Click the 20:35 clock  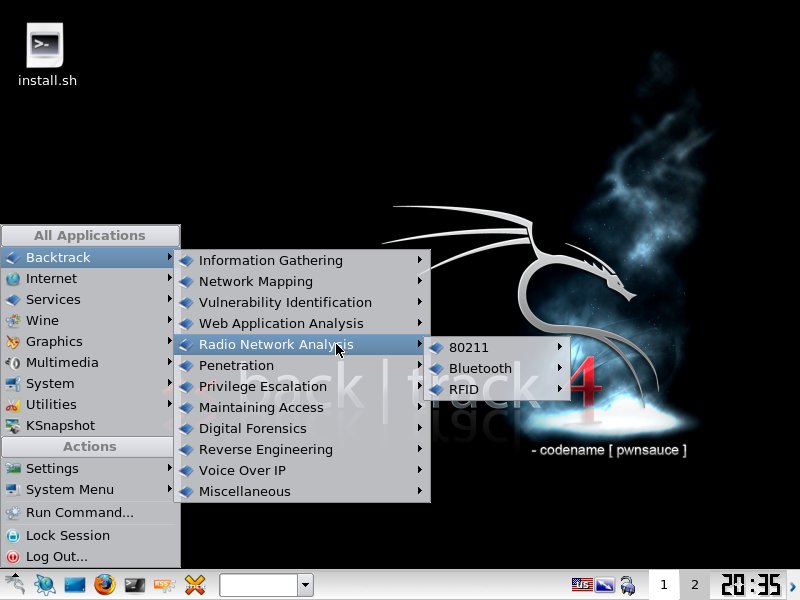point(751,585)
